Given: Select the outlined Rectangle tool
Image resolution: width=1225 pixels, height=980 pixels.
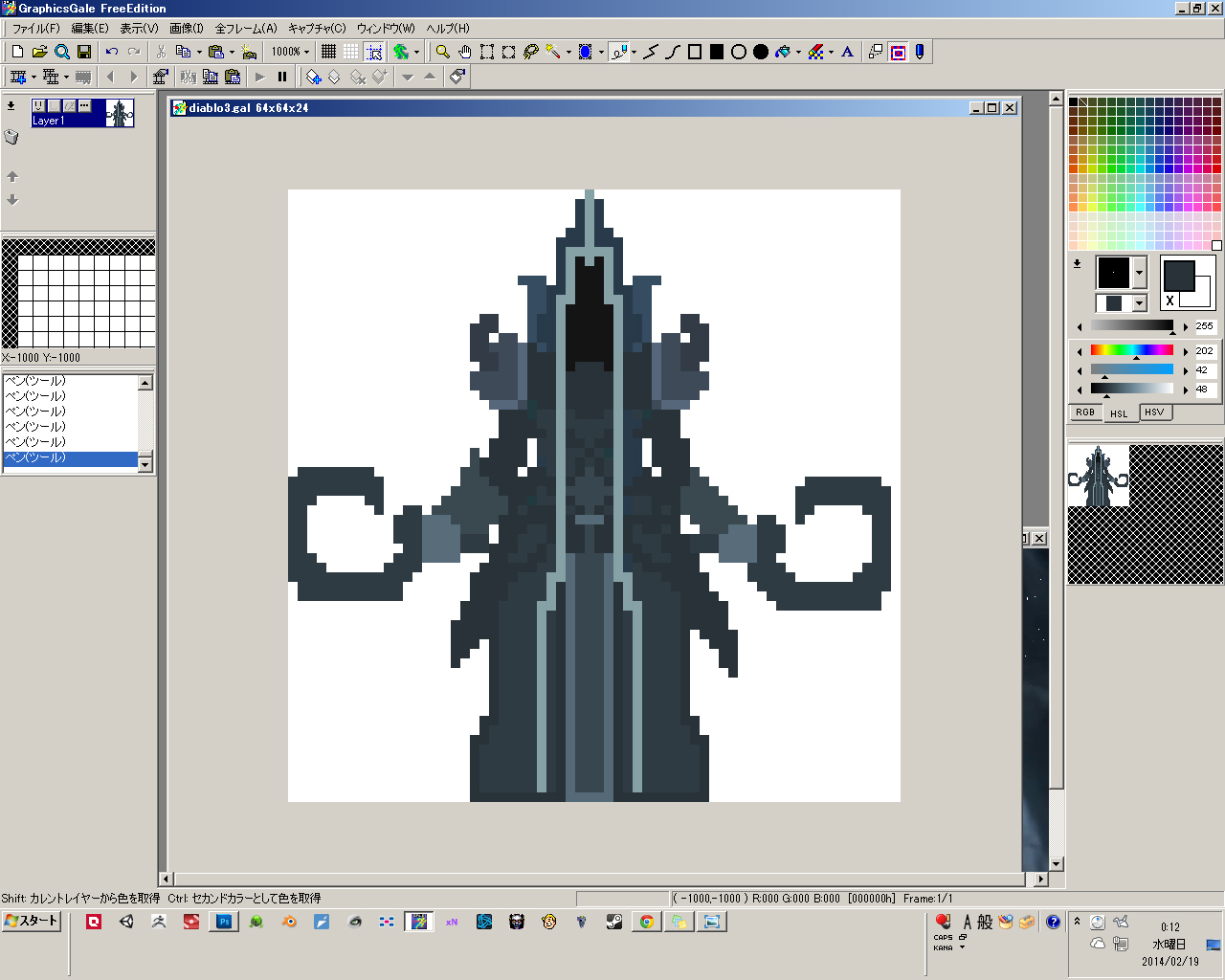Looking at the screenshot, I should [x=695, y=52].
